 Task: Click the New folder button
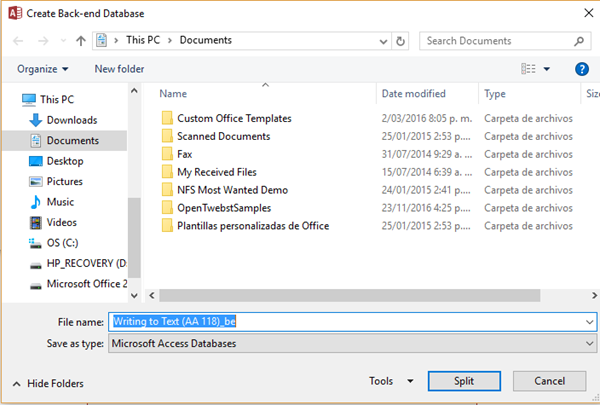point(119,69)
